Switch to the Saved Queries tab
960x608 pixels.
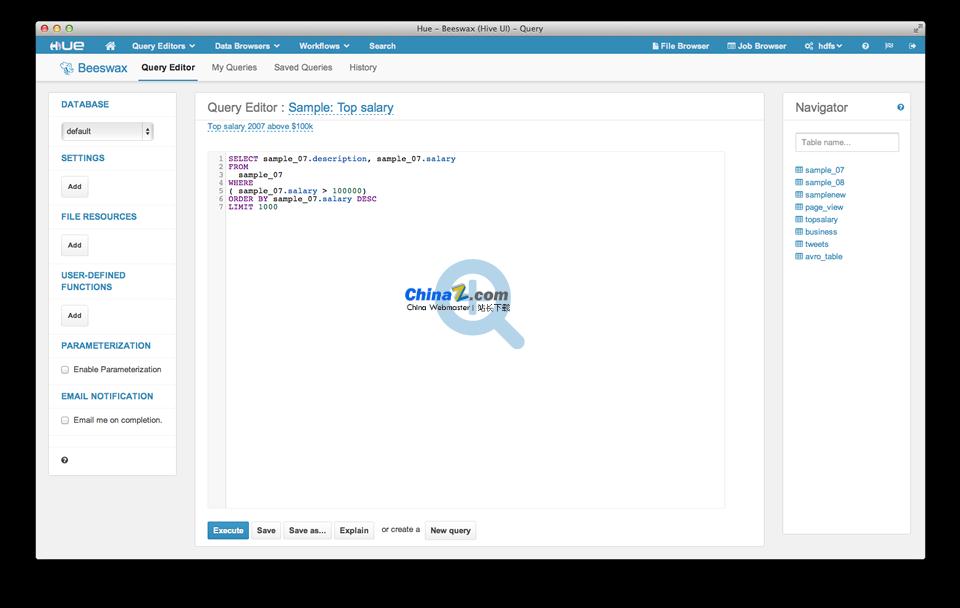pos(303,68)
